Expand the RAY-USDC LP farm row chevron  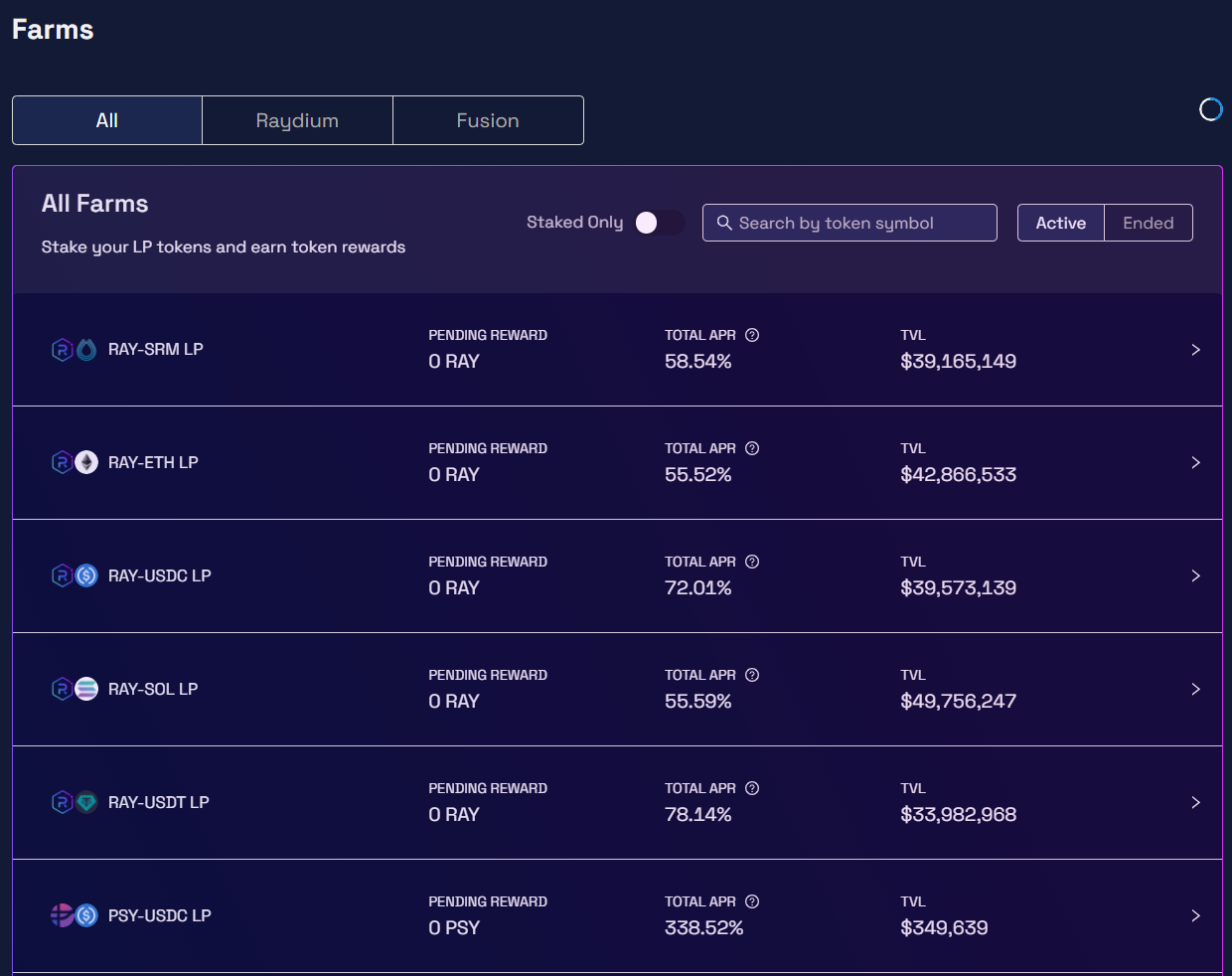point(1195,576)
